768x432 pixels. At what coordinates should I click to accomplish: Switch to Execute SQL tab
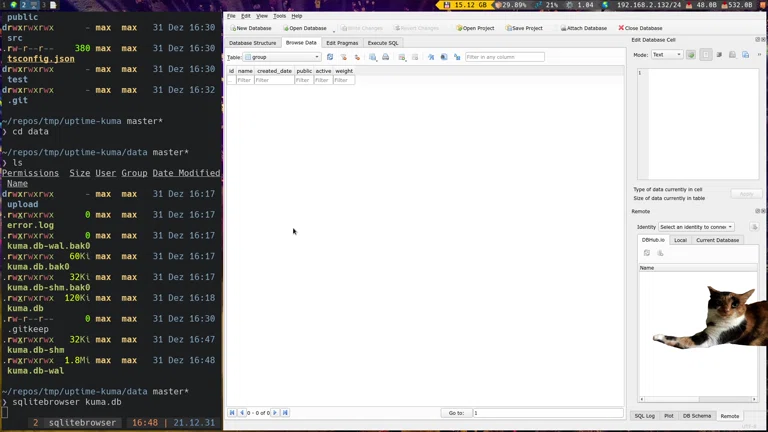383,43
